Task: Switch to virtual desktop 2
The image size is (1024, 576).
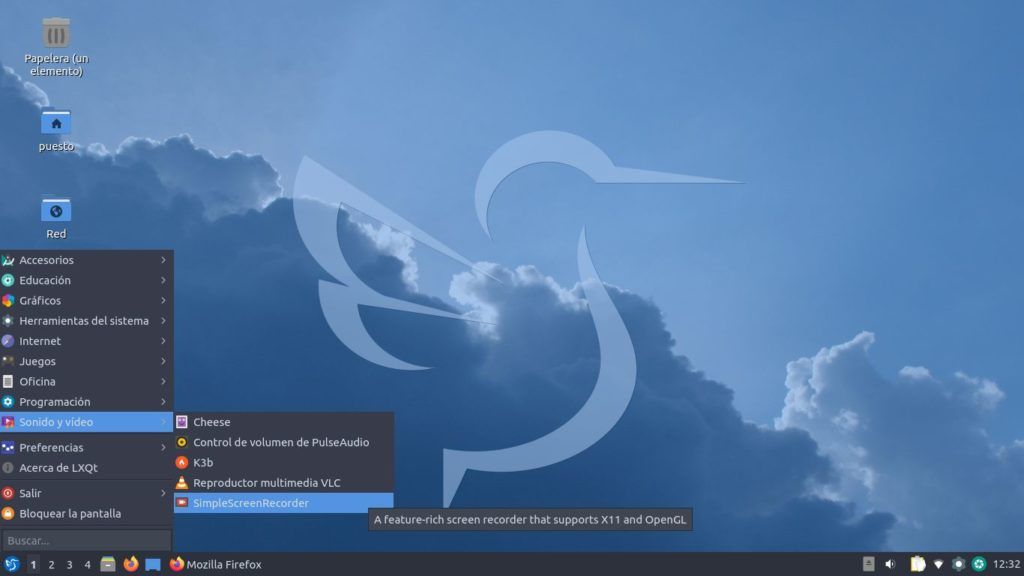Action: tap(51, 565)
